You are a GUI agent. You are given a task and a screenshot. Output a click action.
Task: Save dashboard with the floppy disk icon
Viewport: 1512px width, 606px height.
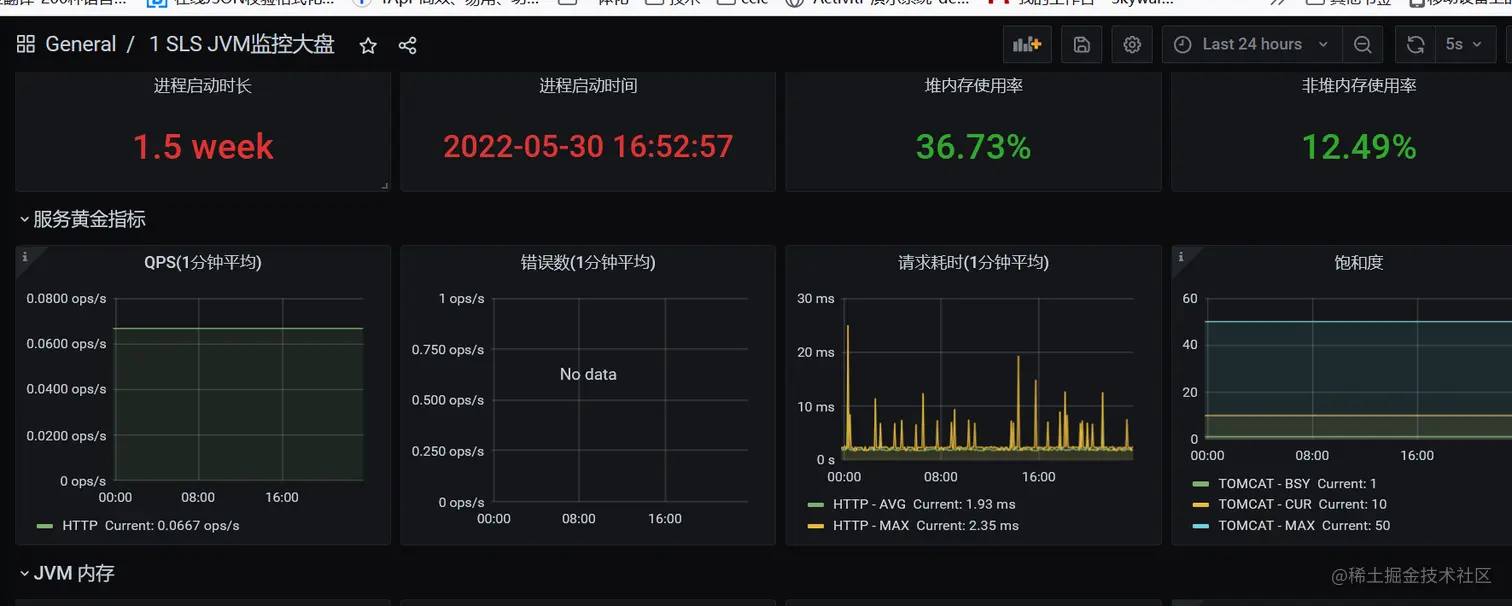pyautogui.click(x=1081, y=45)
